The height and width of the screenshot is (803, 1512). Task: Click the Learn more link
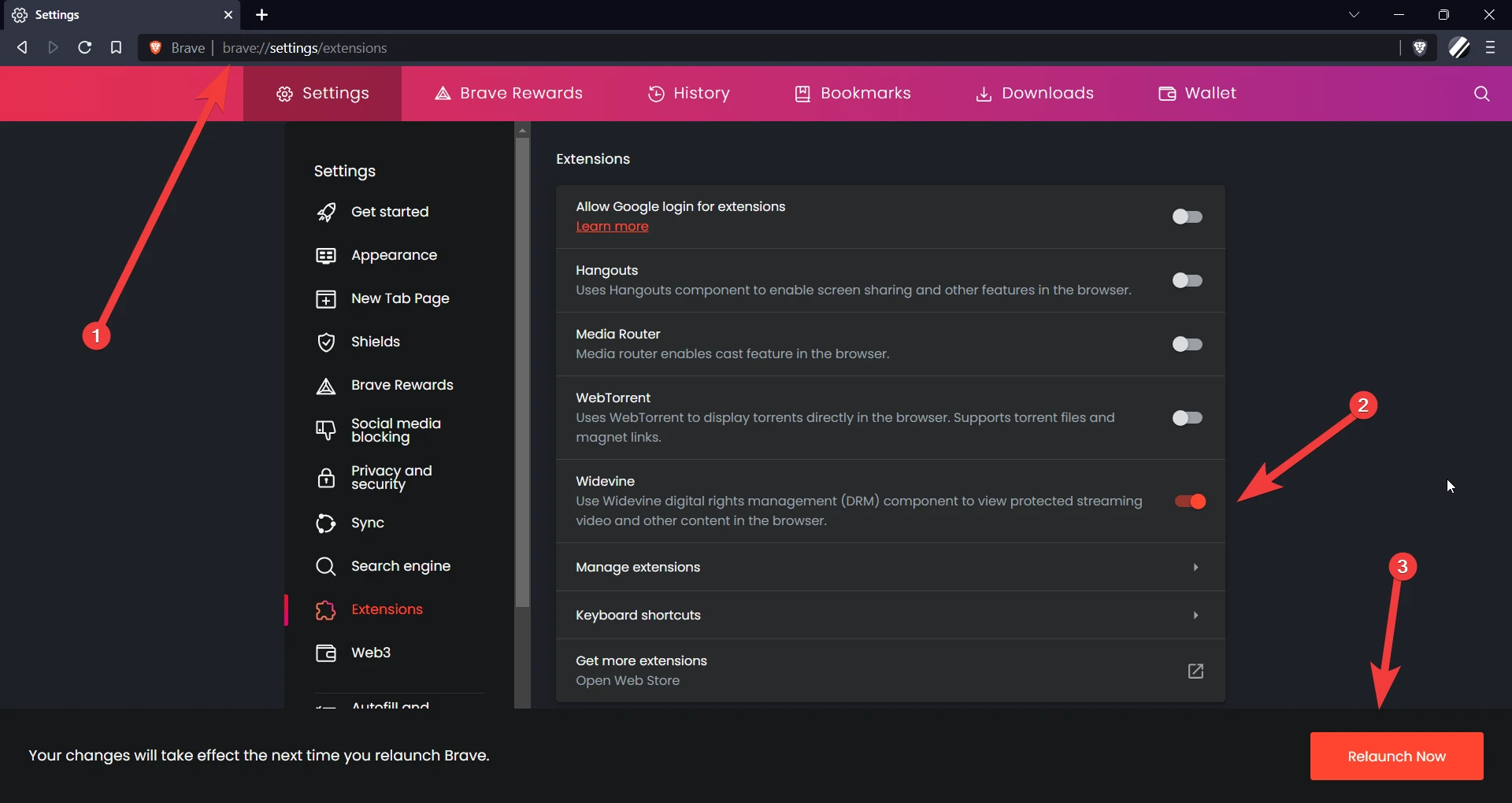612,227
